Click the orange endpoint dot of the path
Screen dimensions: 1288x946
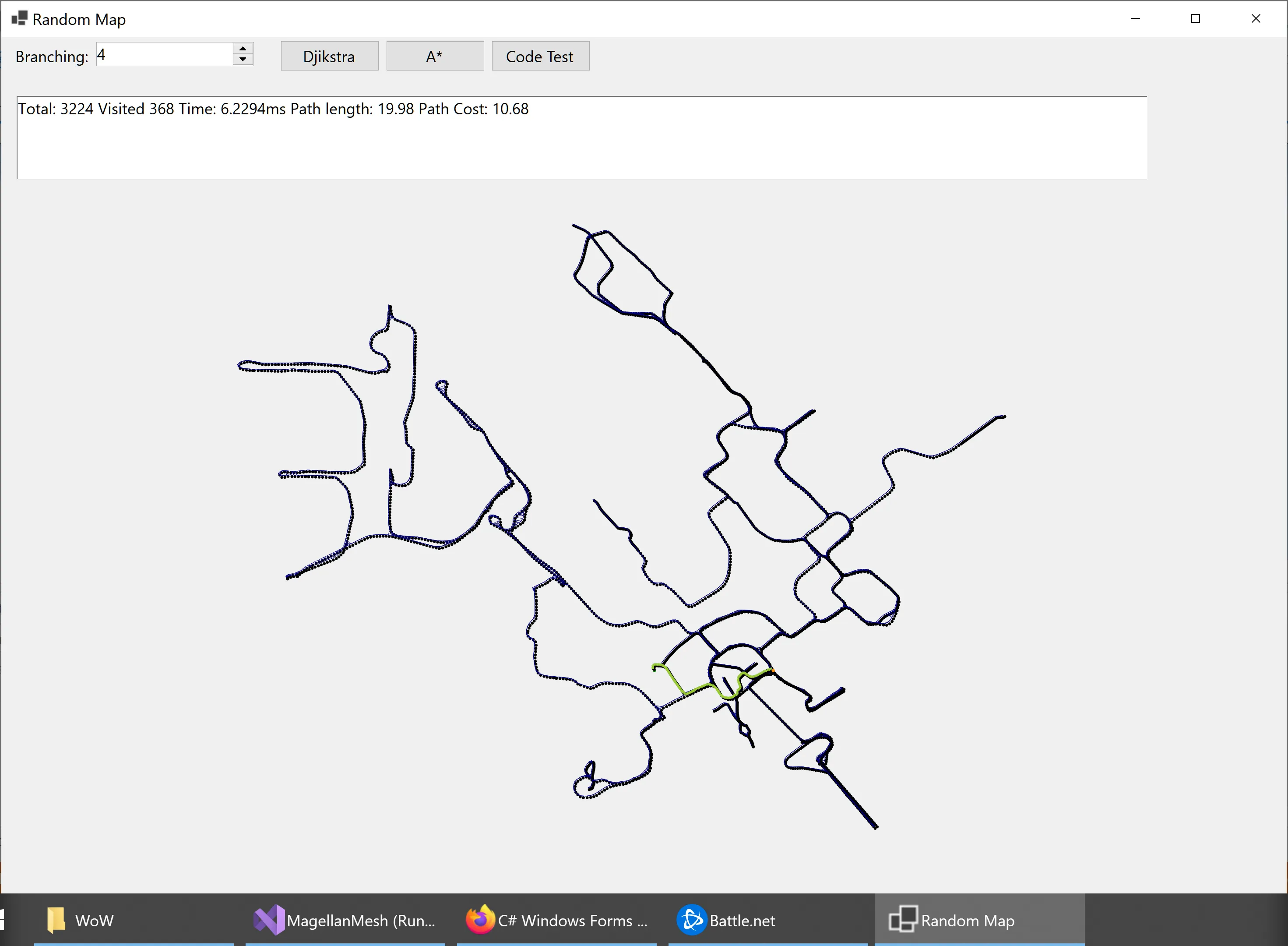click(773, 670)
